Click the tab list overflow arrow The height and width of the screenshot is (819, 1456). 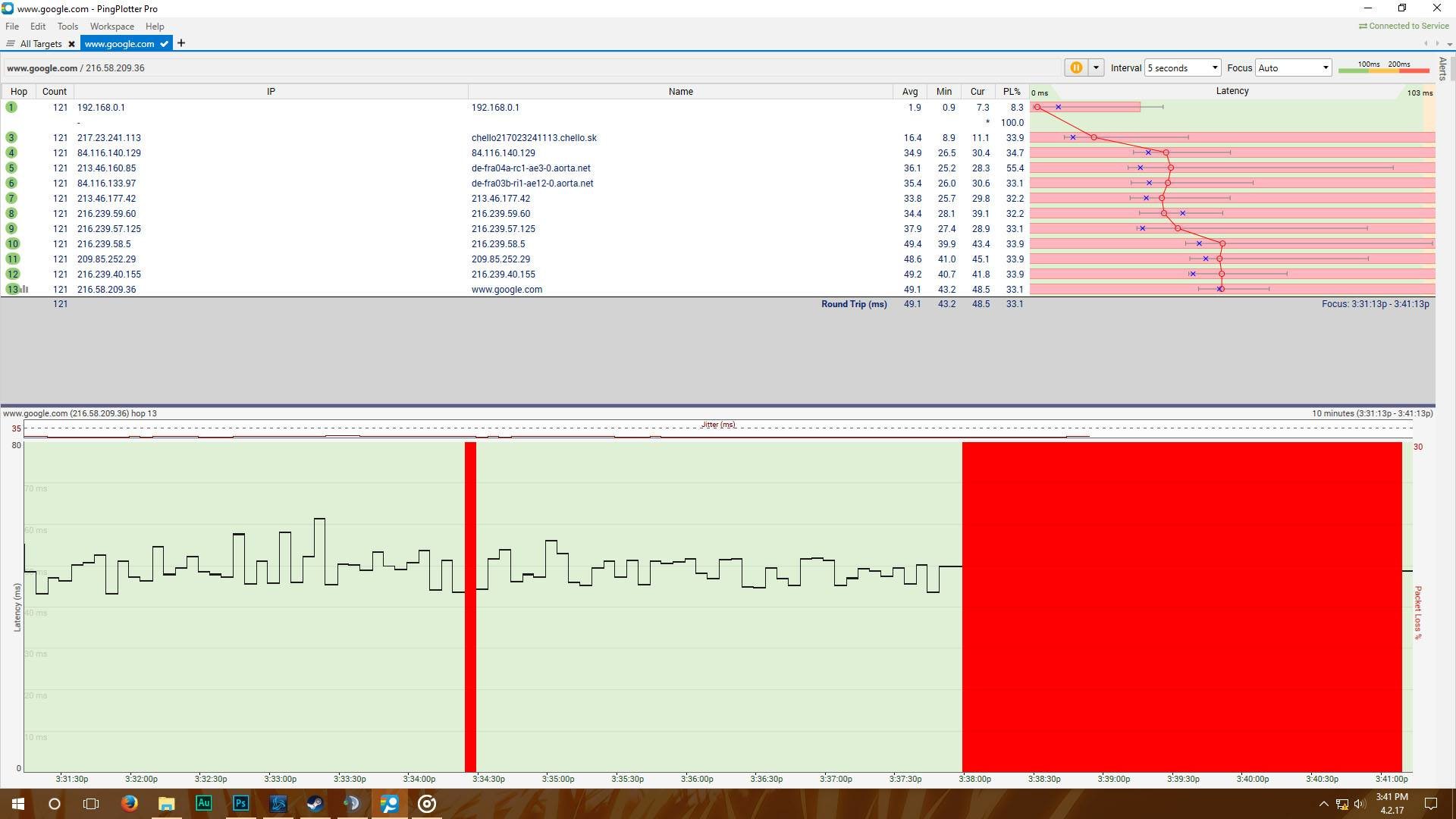click(1449, 43)
